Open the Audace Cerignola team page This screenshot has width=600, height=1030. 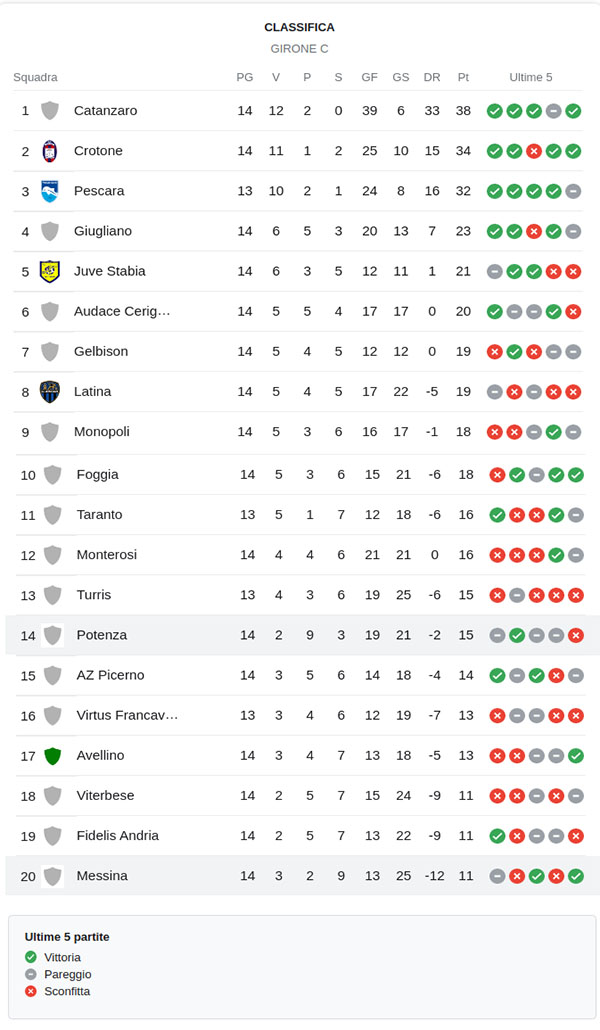click(122, 311)
